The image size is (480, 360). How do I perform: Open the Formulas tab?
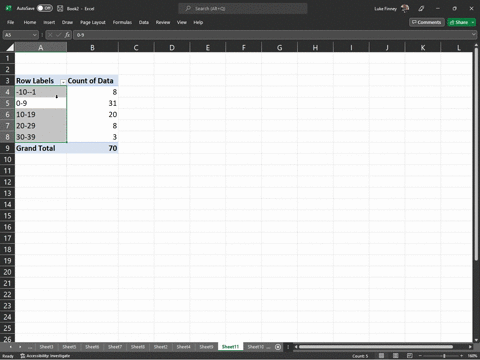[x=122, y=22]
